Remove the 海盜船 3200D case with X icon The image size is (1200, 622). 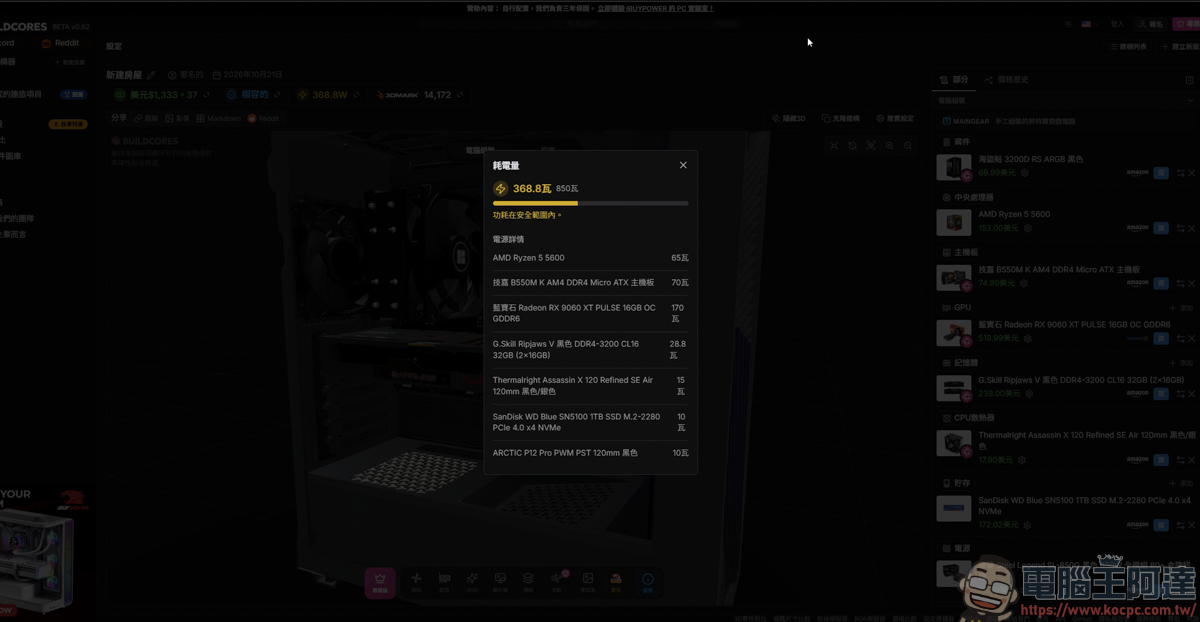click(1190, 173)
